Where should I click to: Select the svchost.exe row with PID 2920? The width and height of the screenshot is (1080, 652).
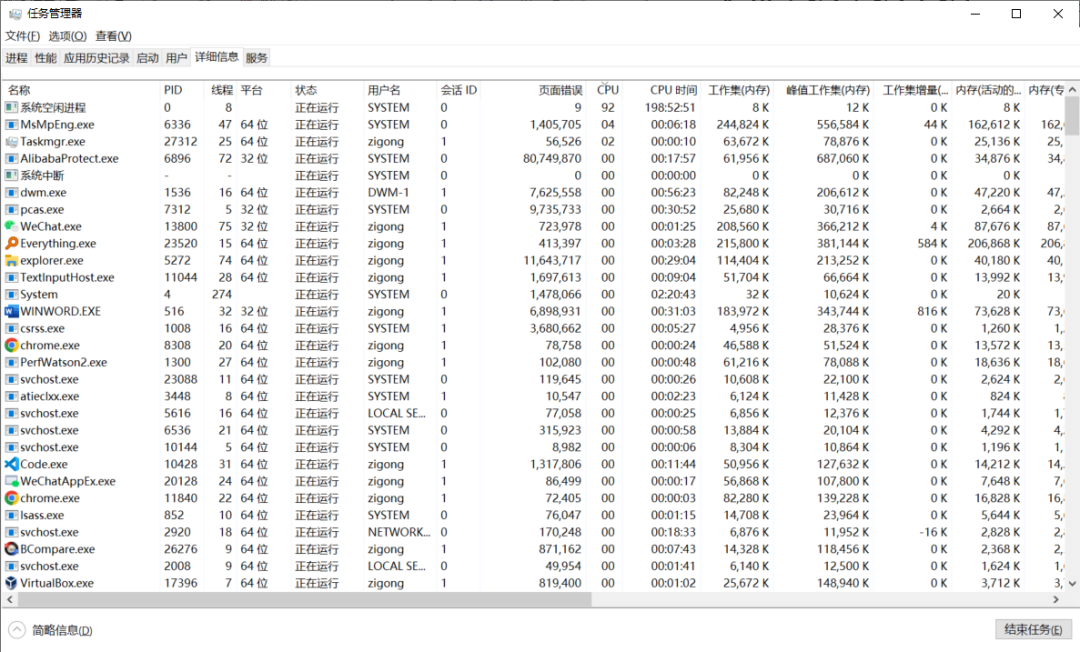point(534,532)
